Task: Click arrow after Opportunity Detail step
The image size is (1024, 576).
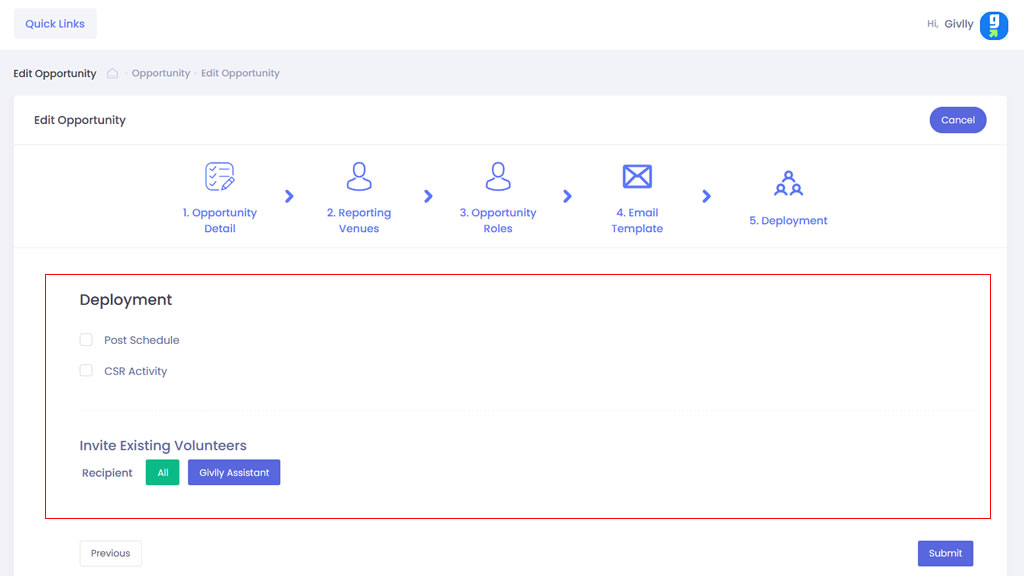Action: (x=289, y=196)
